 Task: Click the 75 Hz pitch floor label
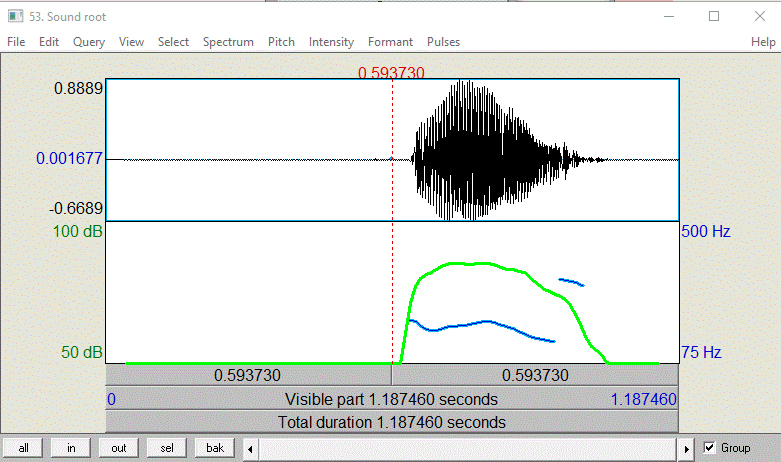coord(701,352)
